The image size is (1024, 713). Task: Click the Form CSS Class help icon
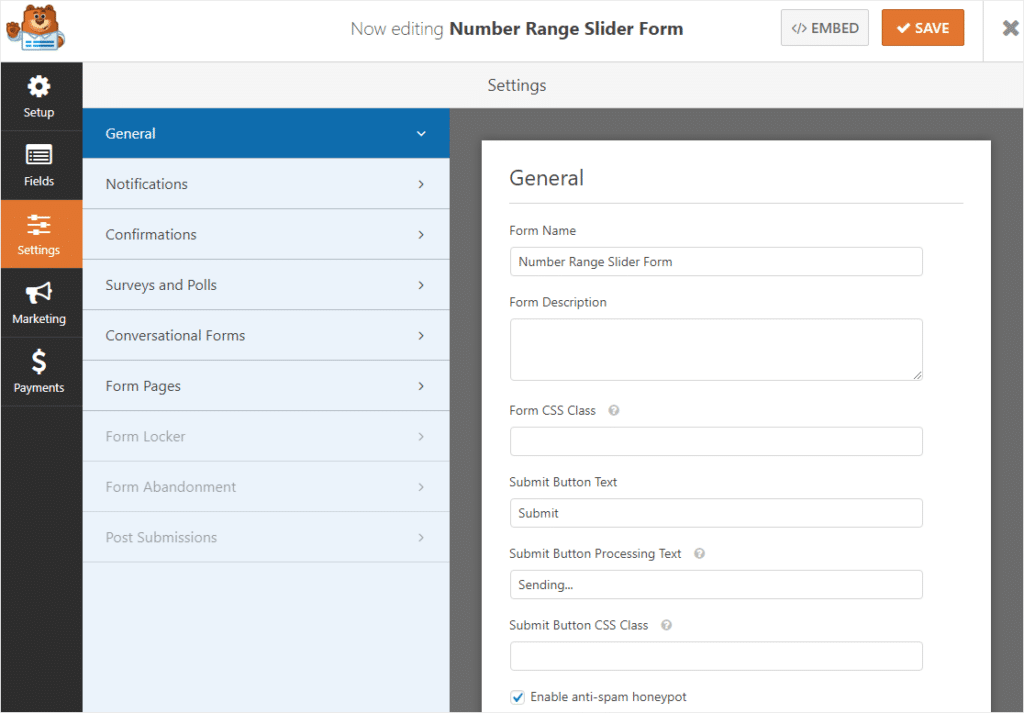(x=614, y=410)
